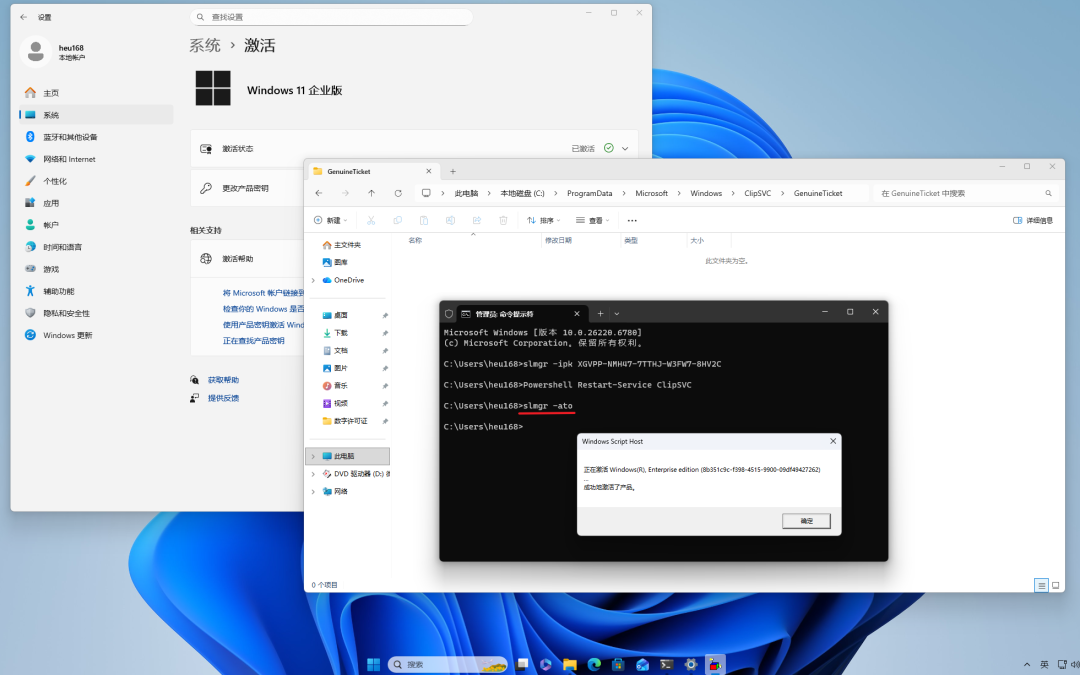This screenshot has width=1080, height=675.
Task: Click the Delete icon in File Explorer toolbar
Action: pos(503,220)
